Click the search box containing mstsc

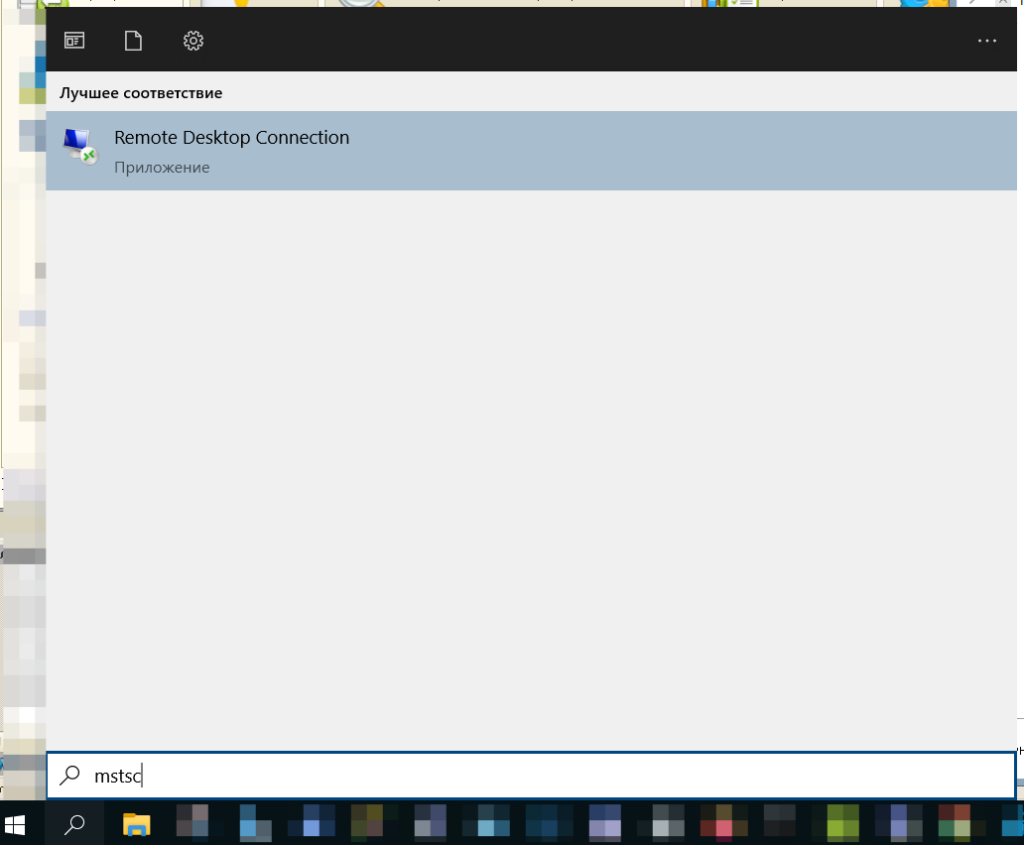[531, 775]
